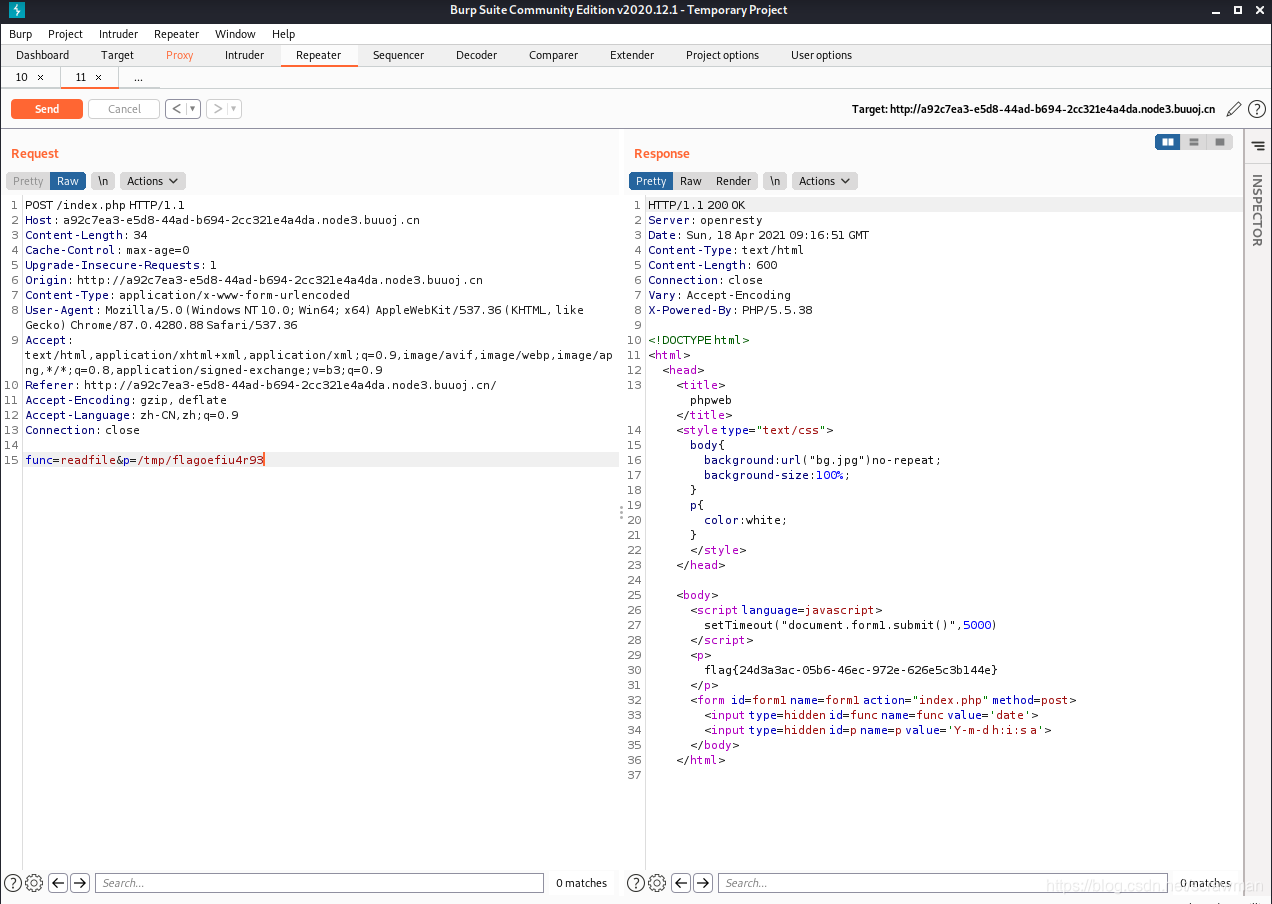
Task: Click the Cancel button
Action: coord(124,109)
